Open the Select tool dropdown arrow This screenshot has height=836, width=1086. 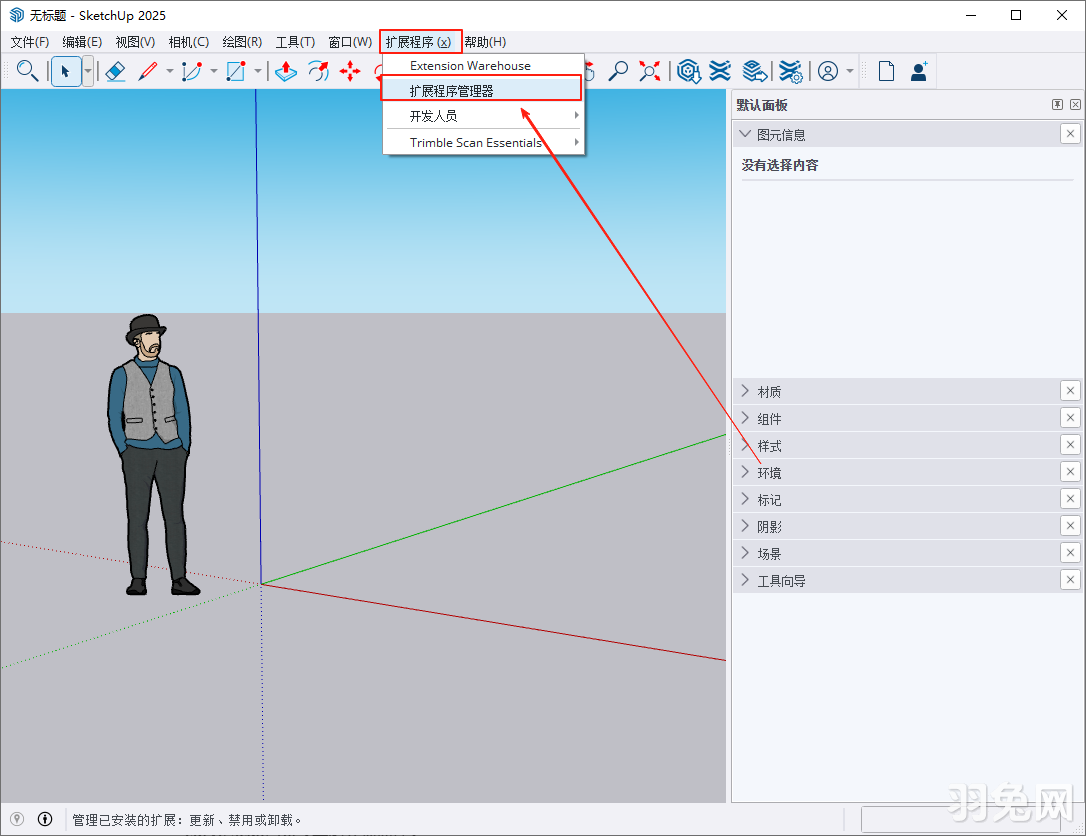tap(88, 71)
